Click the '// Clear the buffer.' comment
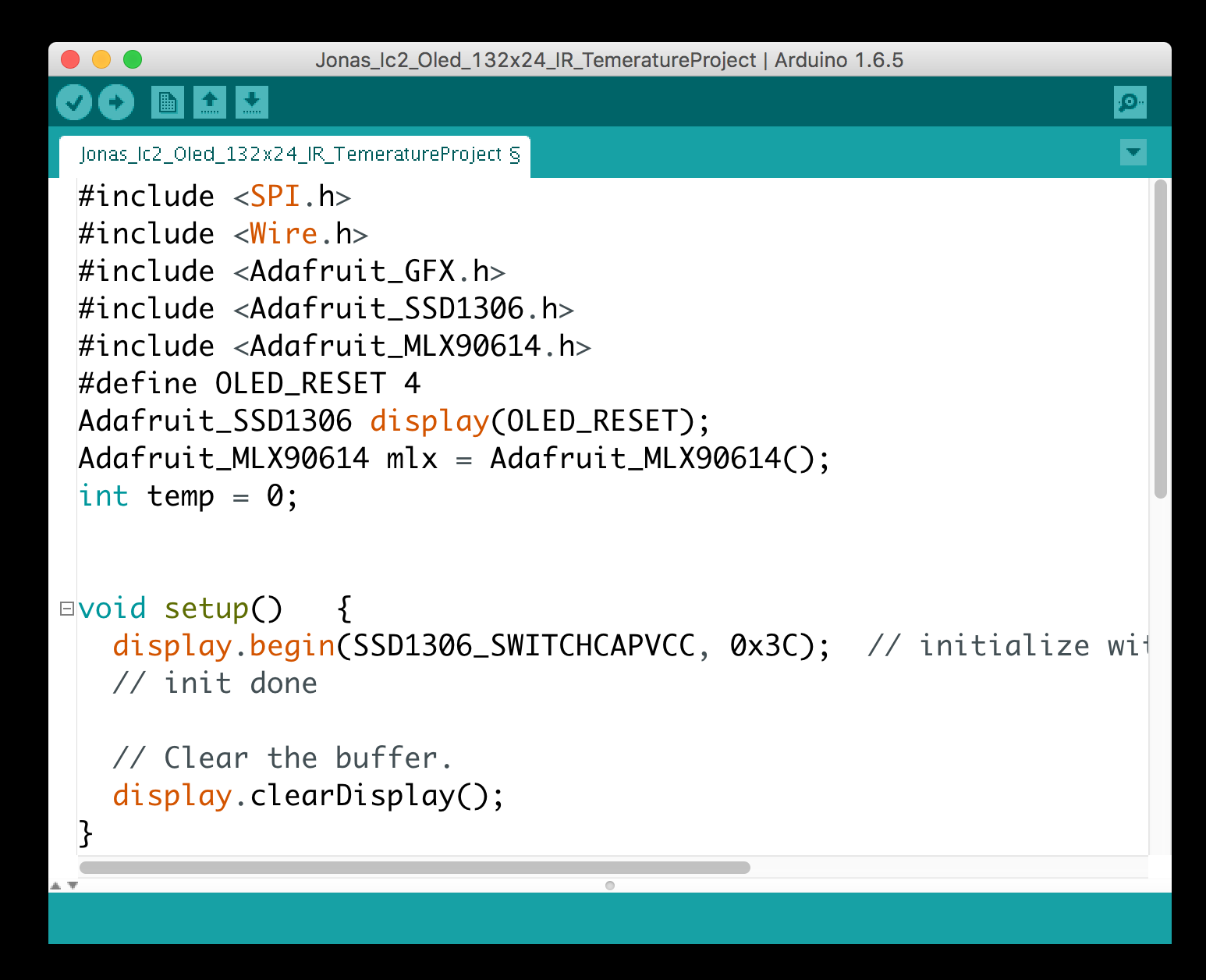The image size is (1206, 980). pos(282,758)
